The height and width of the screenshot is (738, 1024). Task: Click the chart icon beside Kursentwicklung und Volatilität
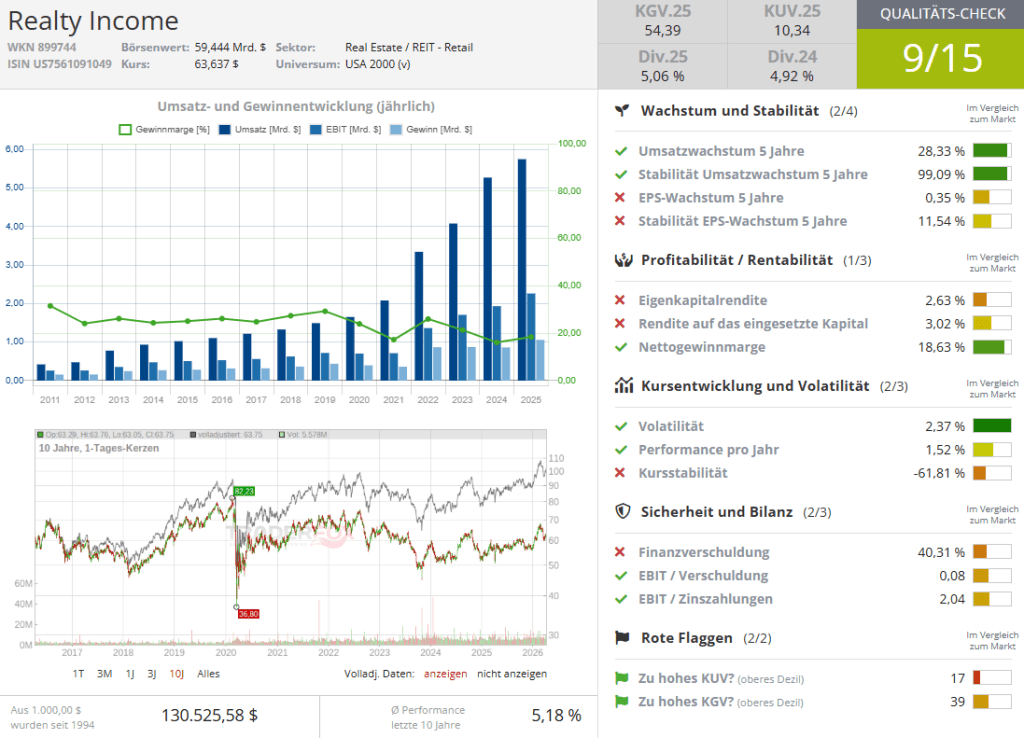[622, 386]
